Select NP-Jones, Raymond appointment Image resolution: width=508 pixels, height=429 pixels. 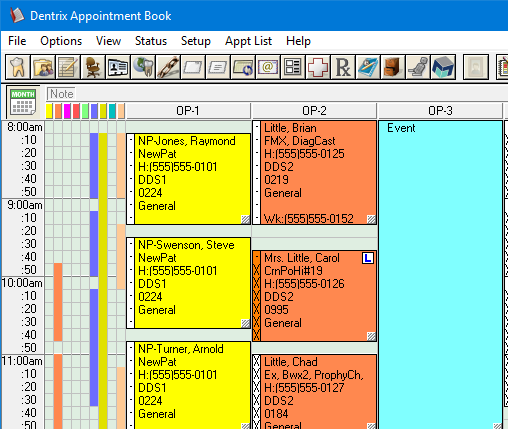[188, 179]
